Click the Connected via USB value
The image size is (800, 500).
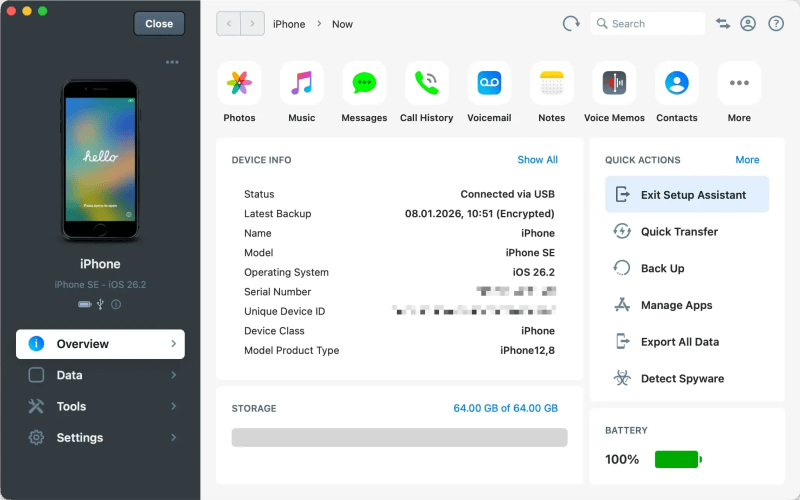pyautogui.click(x=507, y=194)
